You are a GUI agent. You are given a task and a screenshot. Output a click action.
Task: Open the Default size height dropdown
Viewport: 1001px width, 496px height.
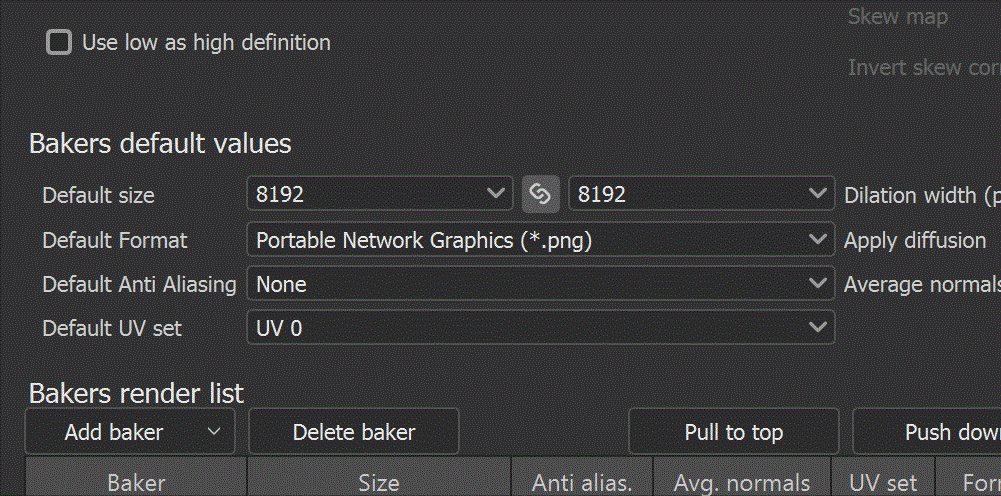point(702,194)
